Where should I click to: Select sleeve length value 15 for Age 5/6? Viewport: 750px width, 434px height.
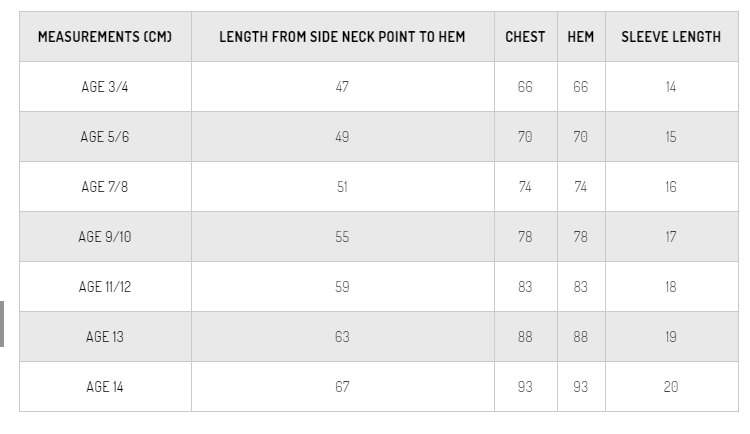pos(671,137)
